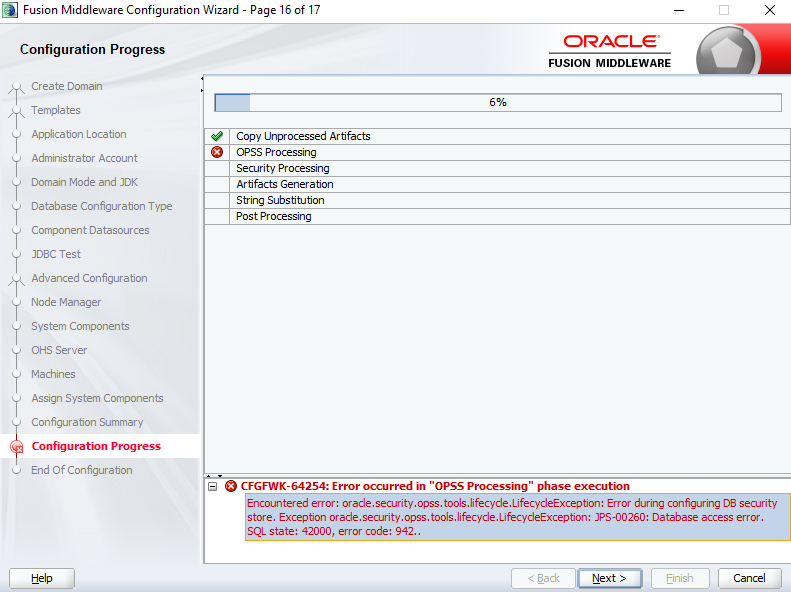Select the OPSS Processing row

pyautogui.click(x=497, y=152)
